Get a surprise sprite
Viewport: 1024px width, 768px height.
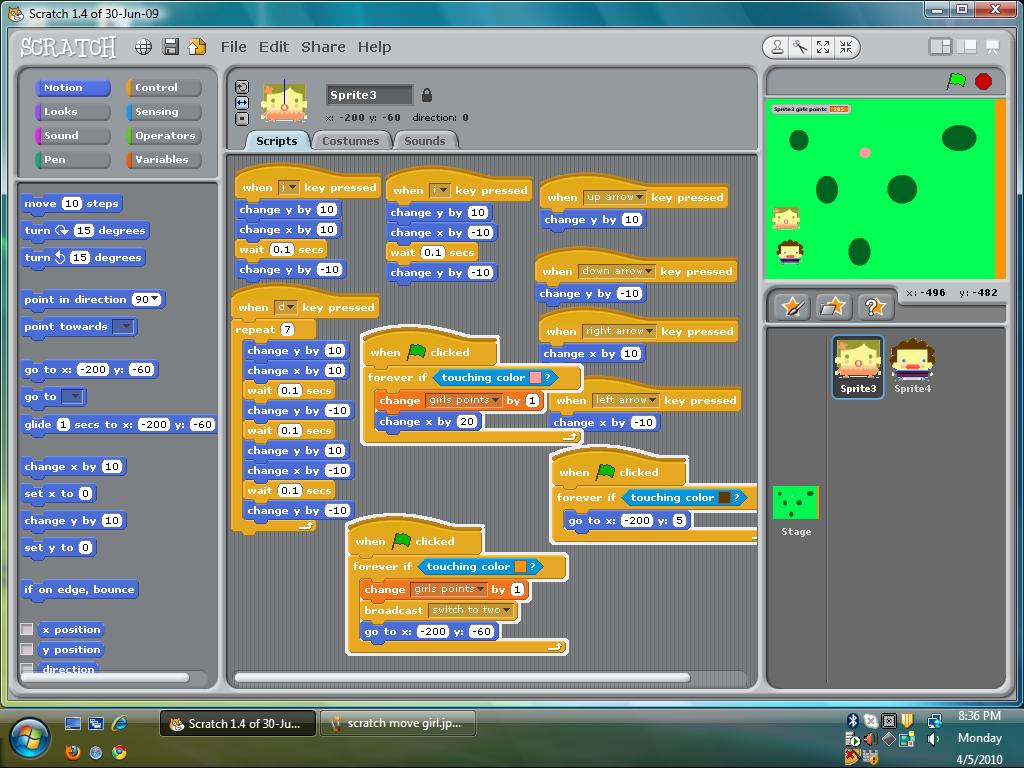coord(874,306)
